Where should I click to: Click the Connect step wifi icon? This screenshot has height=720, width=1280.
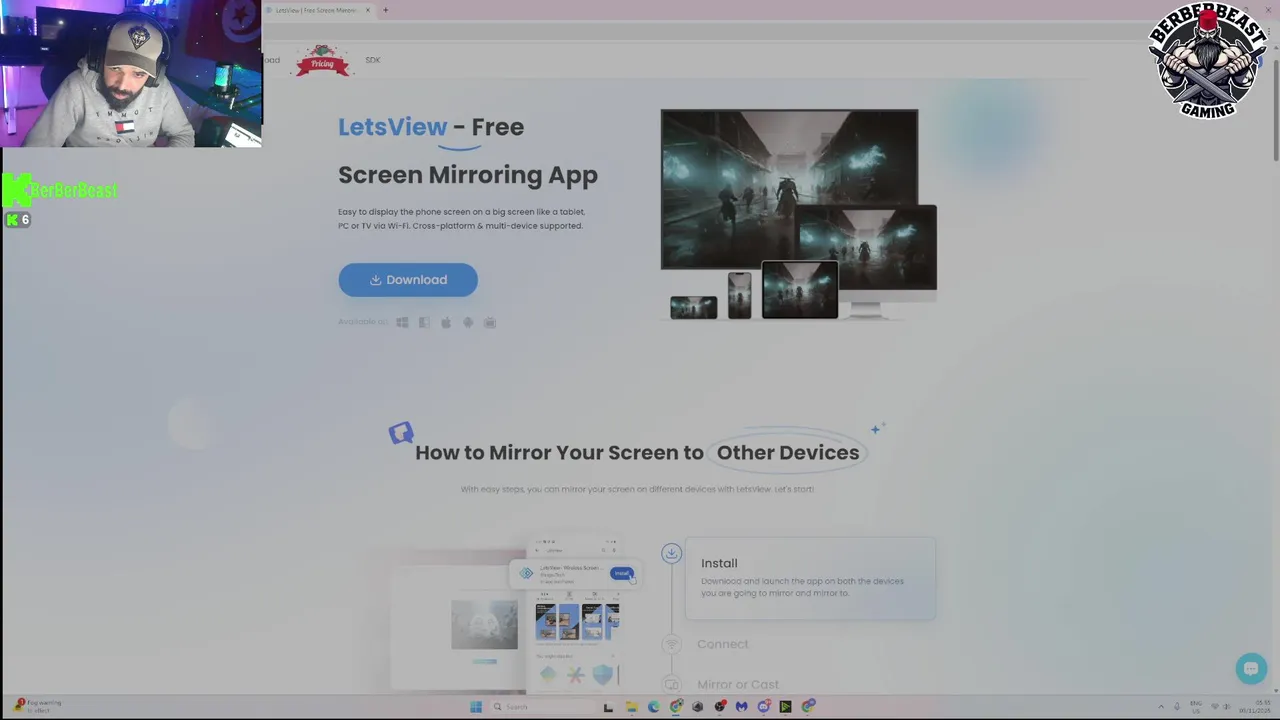(x=672, y=644)
